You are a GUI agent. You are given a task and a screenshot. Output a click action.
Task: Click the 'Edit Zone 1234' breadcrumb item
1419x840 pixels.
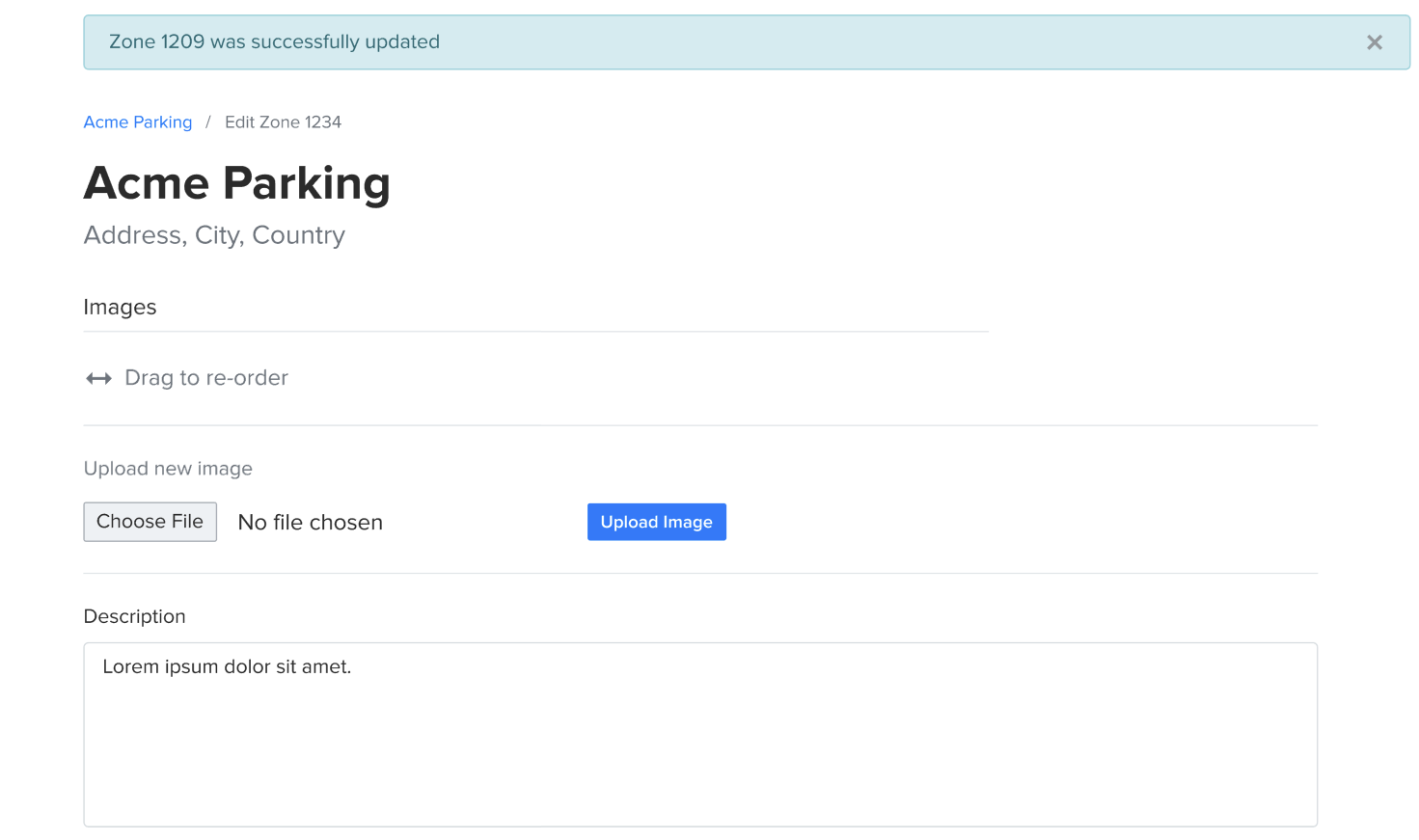click(283, 122)
